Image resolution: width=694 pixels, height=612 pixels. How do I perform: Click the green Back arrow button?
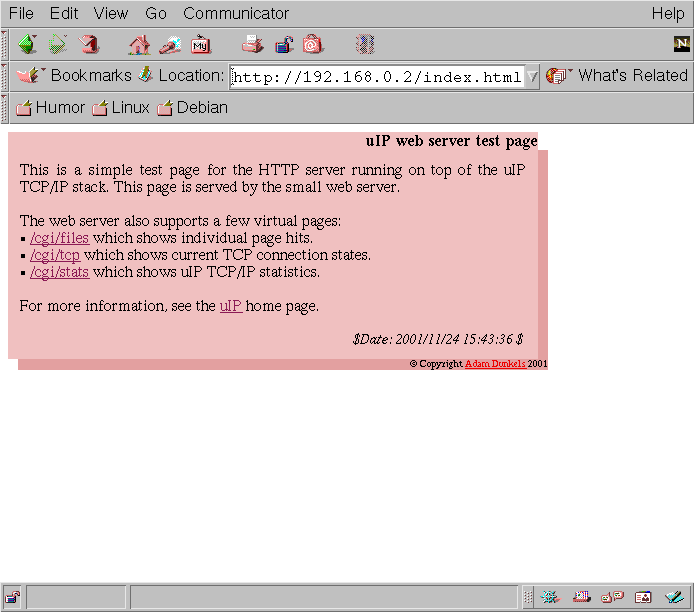click(x=27, y=44)
